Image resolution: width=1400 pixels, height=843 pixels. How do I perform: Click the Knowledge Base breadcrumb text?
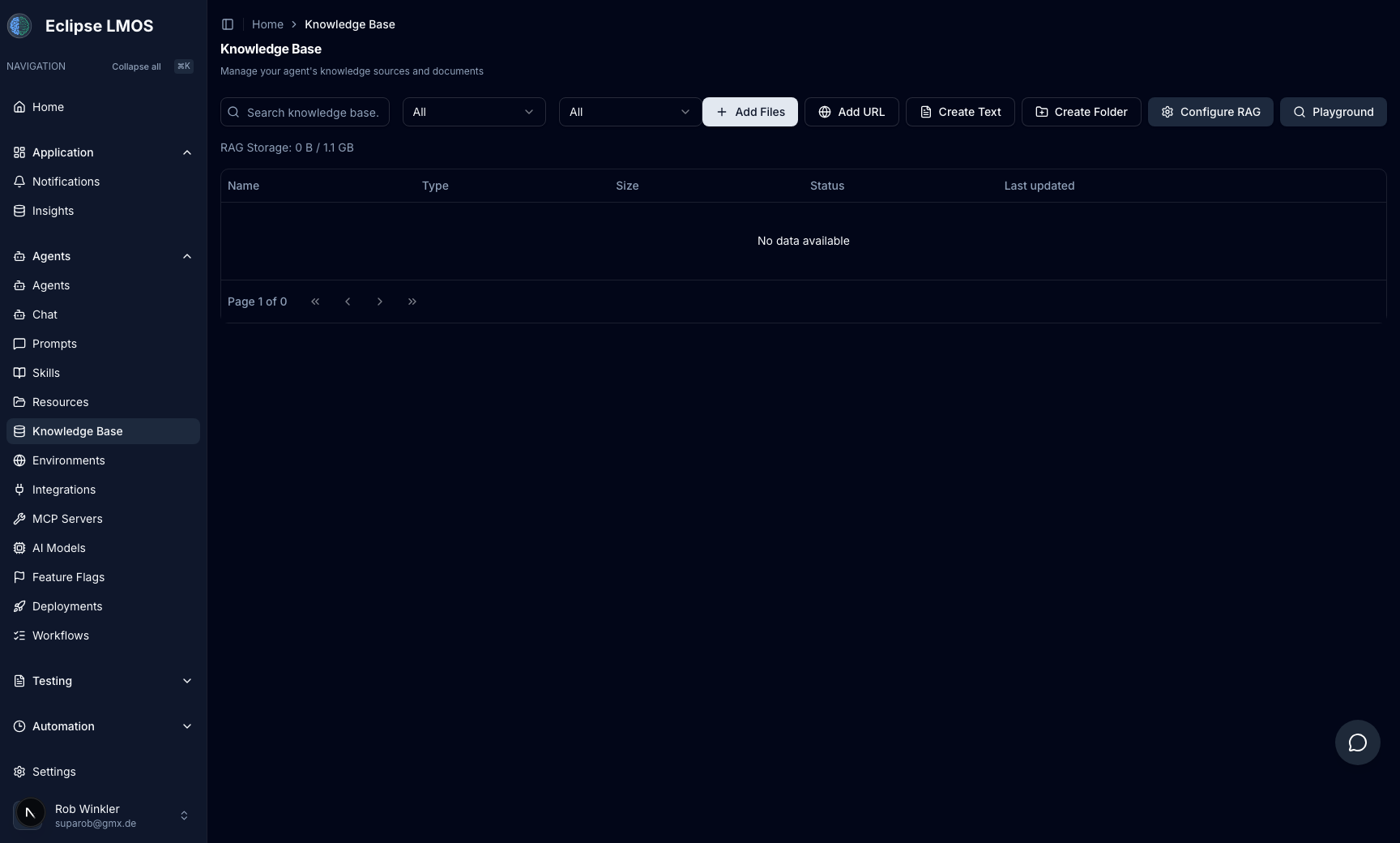pos(350,24)
